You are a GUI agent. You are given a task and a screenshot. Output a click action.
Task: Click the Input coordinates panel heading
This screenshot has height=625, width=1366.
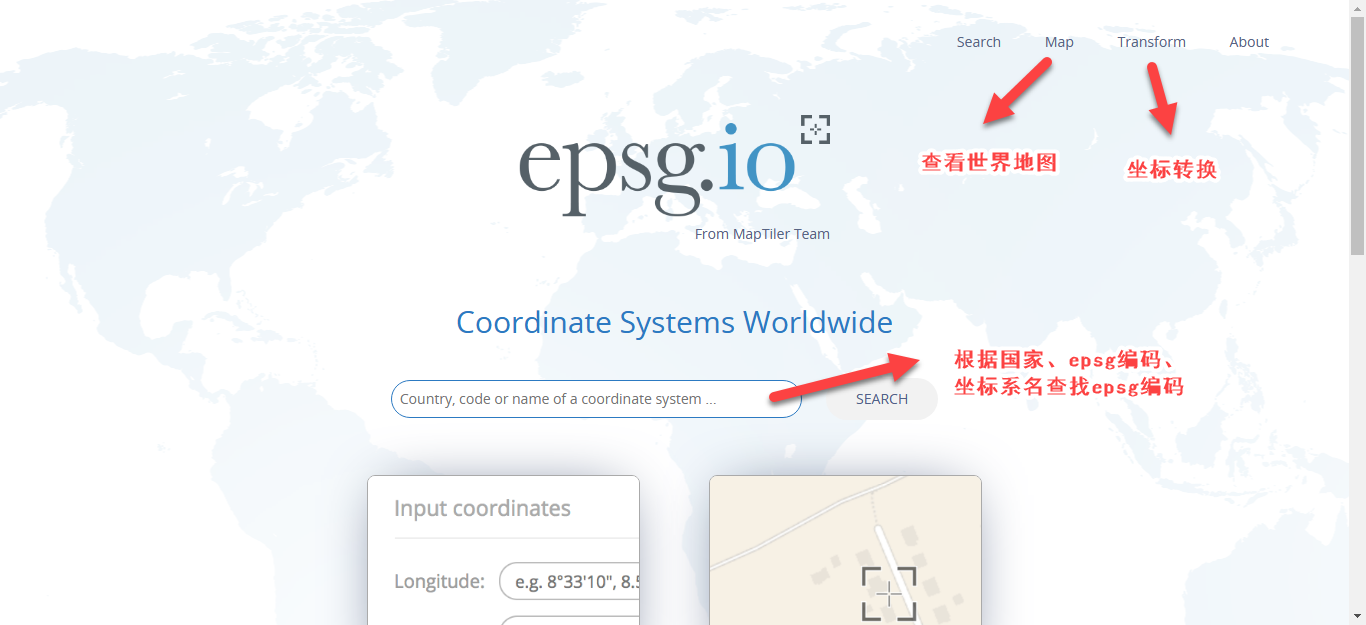coord(482,508)
